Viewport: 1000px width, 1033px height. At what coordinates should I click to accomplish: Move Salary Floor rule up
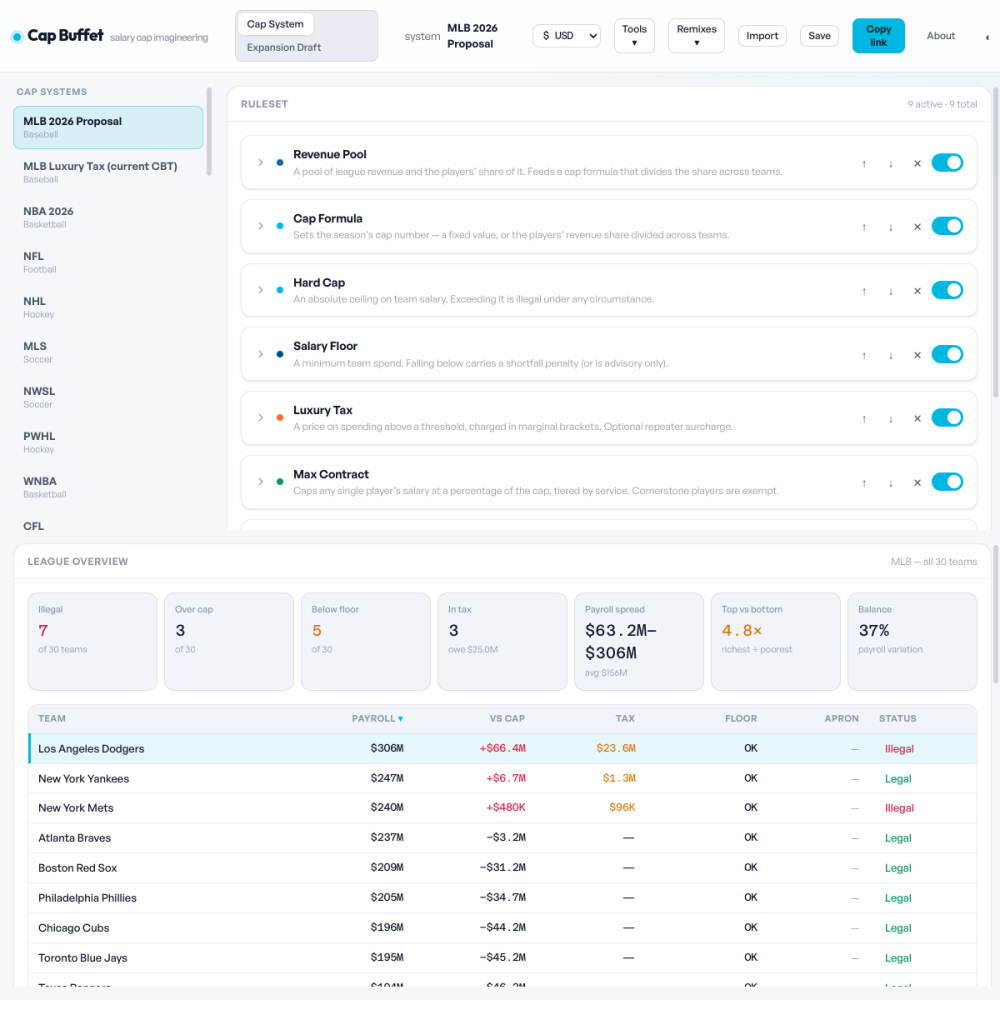click(864, 355)
